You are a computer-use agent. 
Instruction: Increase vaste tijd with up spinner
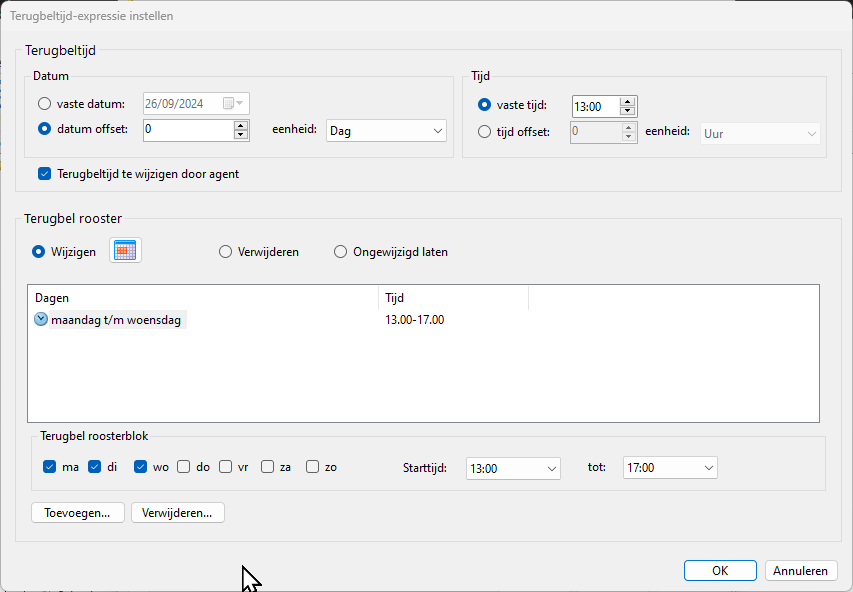click(x=627, y=102)
